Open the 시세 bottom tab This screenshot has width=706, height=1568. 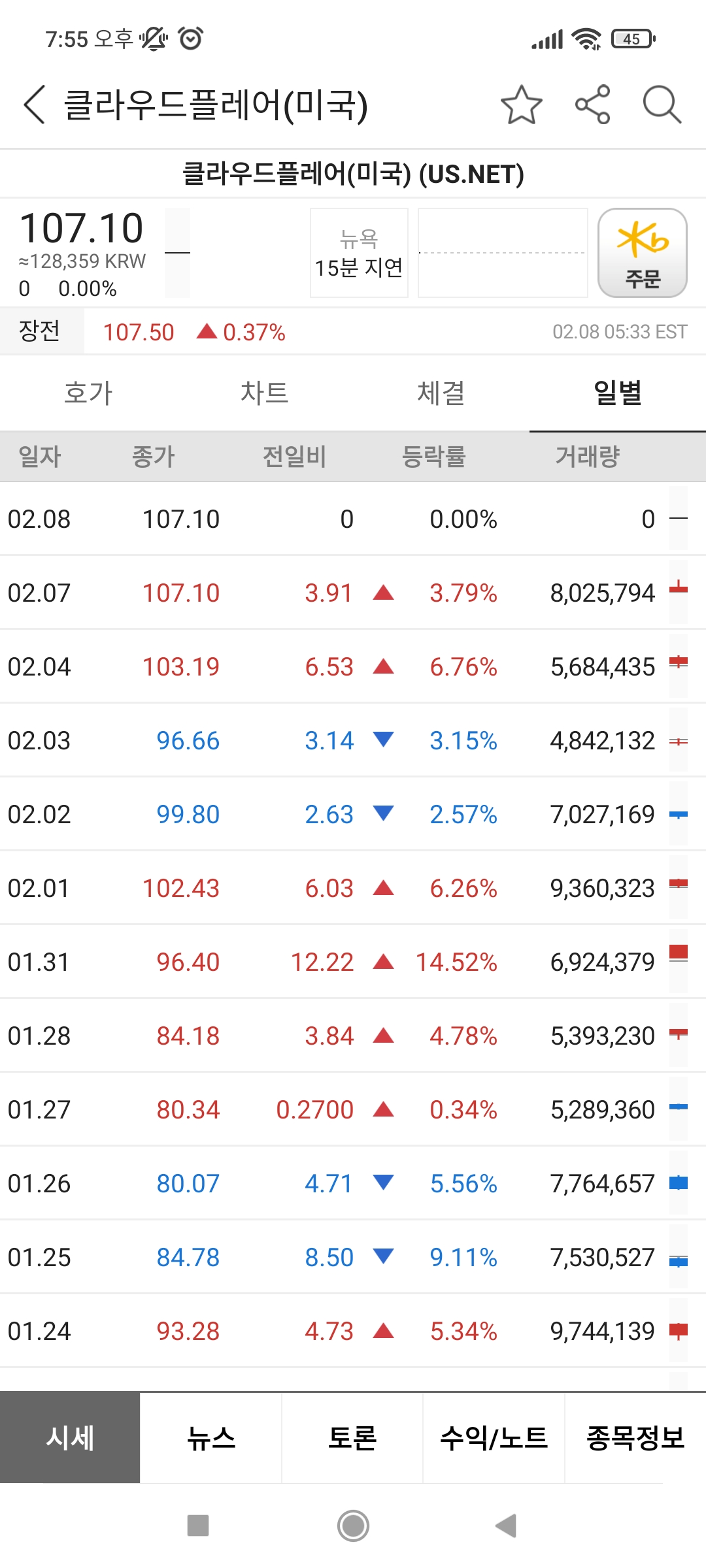[x=70, y=1438]
